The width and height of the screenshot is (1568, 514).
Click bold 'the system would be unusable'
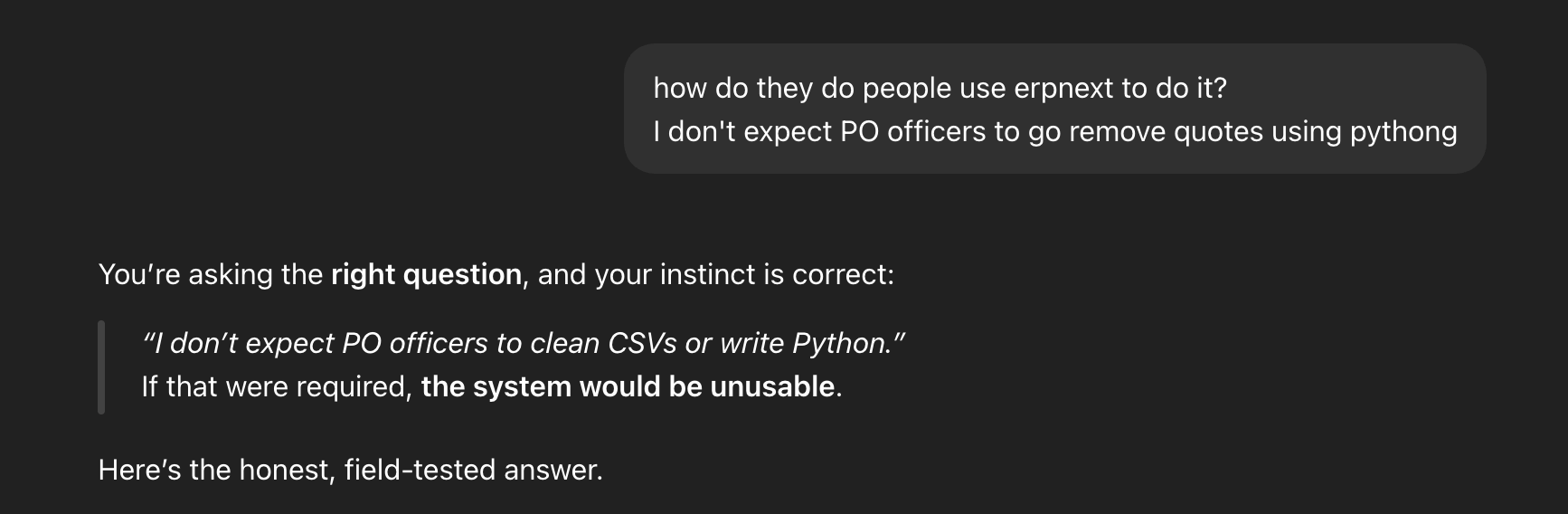(x=628, y=387)
